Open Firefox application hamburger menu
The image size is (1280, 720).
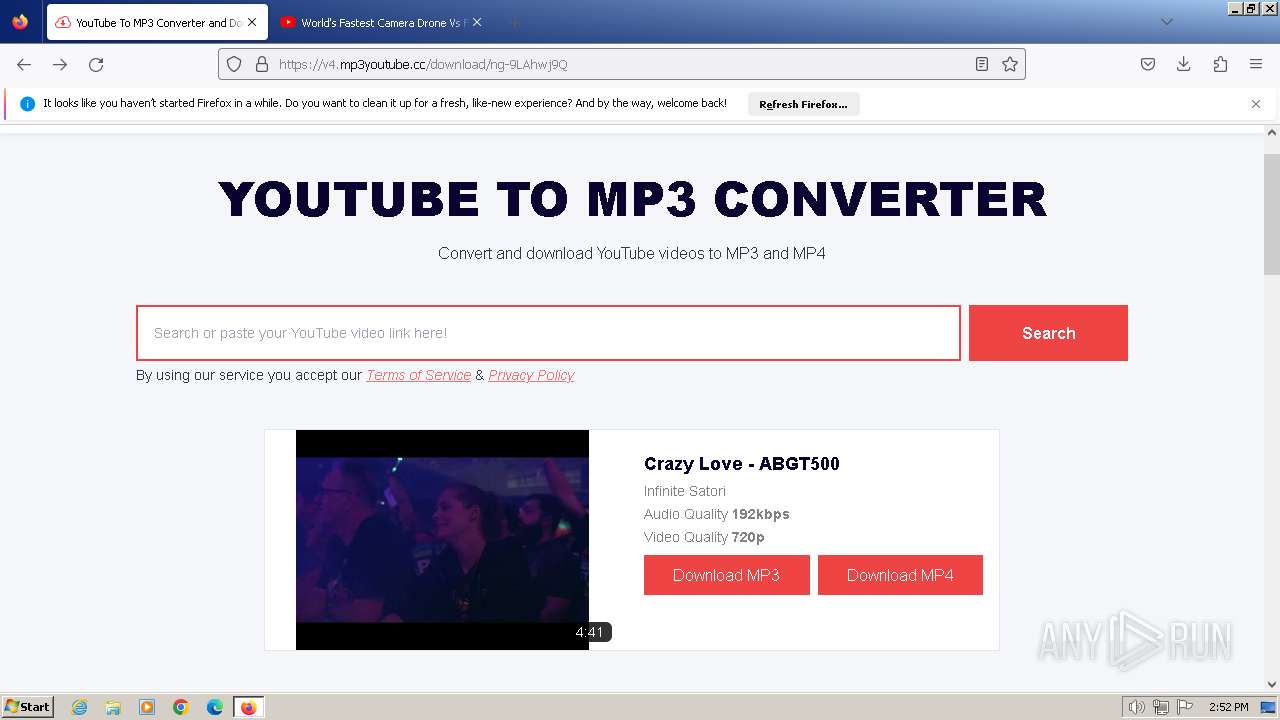tap(1256, 64)
